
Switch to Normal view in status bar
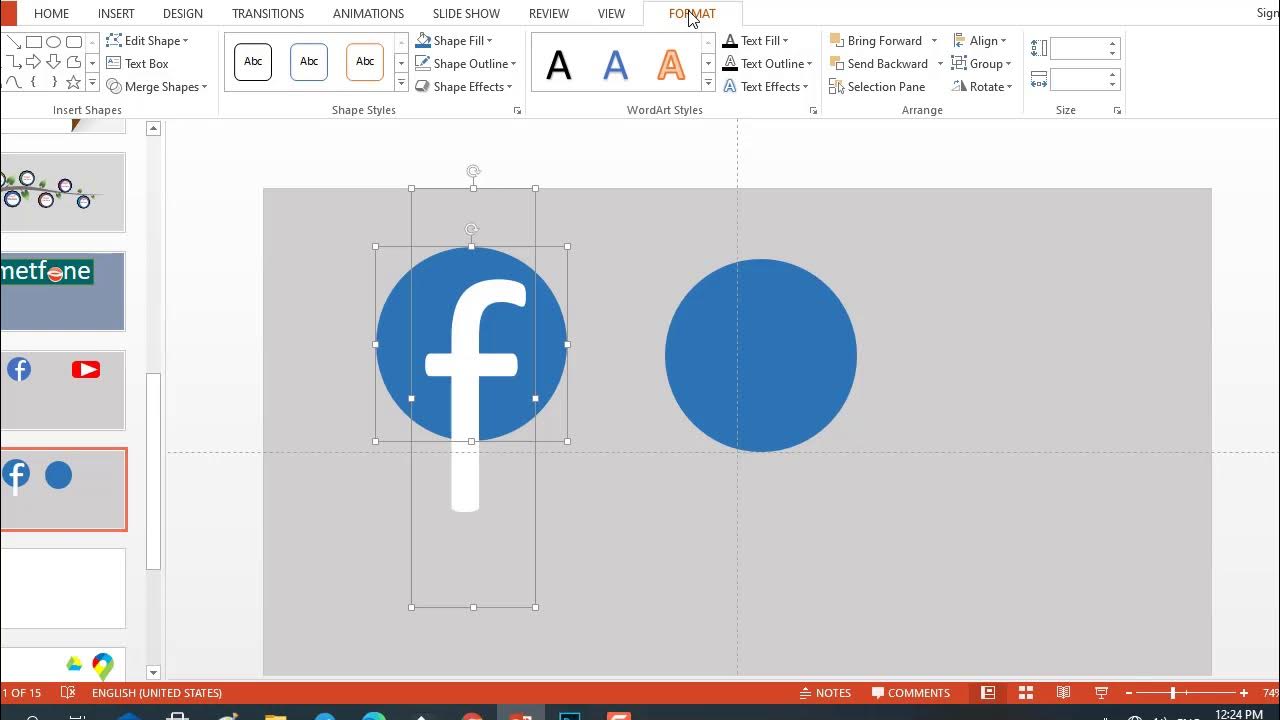point(988,692)
